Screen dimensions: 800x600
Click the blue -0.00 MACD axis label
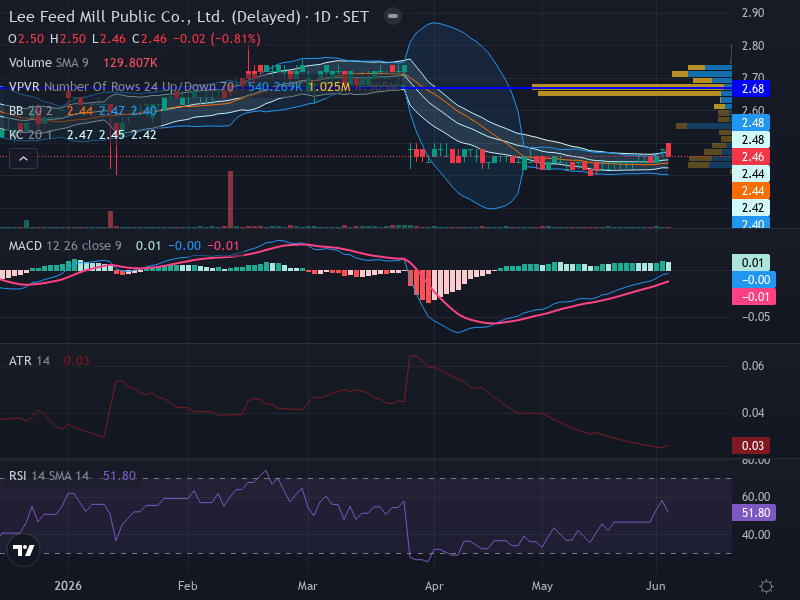(754, 280)
